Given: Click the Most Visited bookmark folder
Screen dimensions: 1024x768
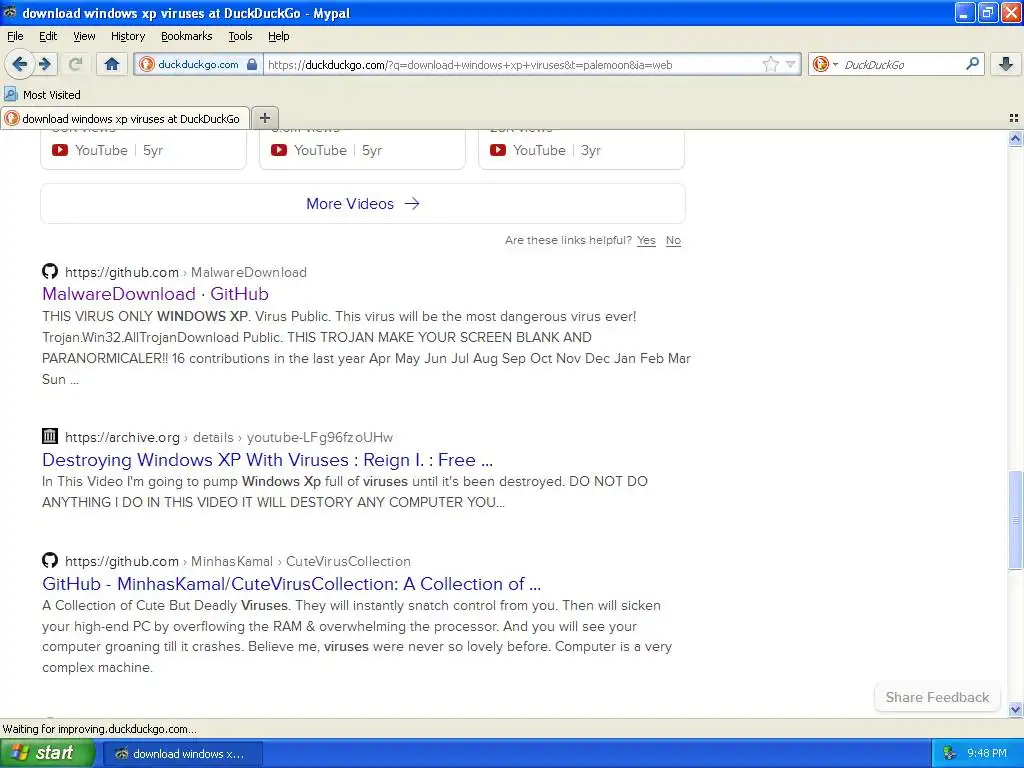Looking at the screenshot, I should (42, 95).
